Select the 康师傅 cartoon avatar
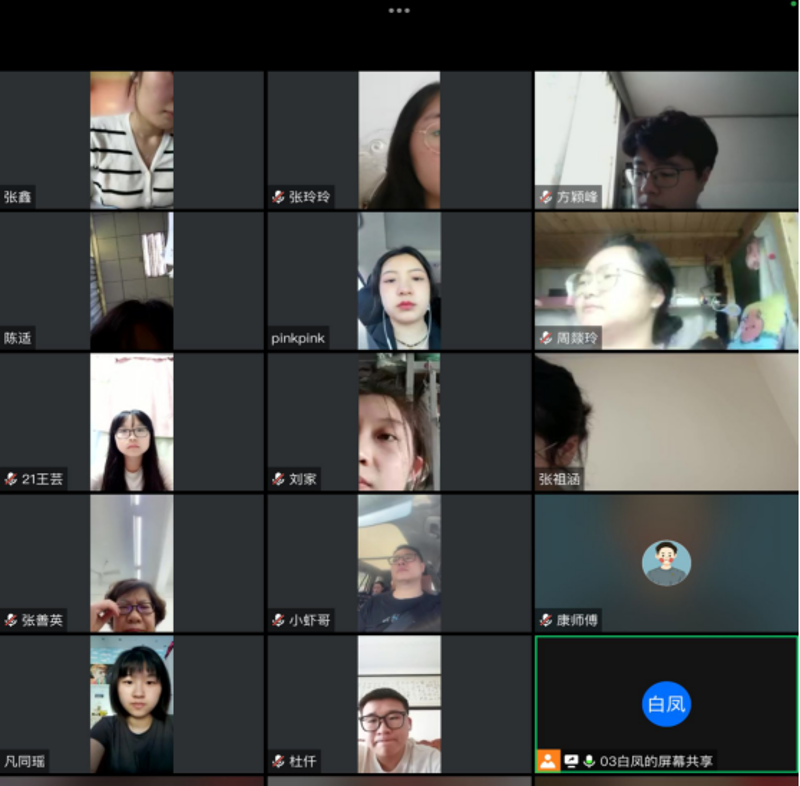The image size is (800, 786). point(666,563)
